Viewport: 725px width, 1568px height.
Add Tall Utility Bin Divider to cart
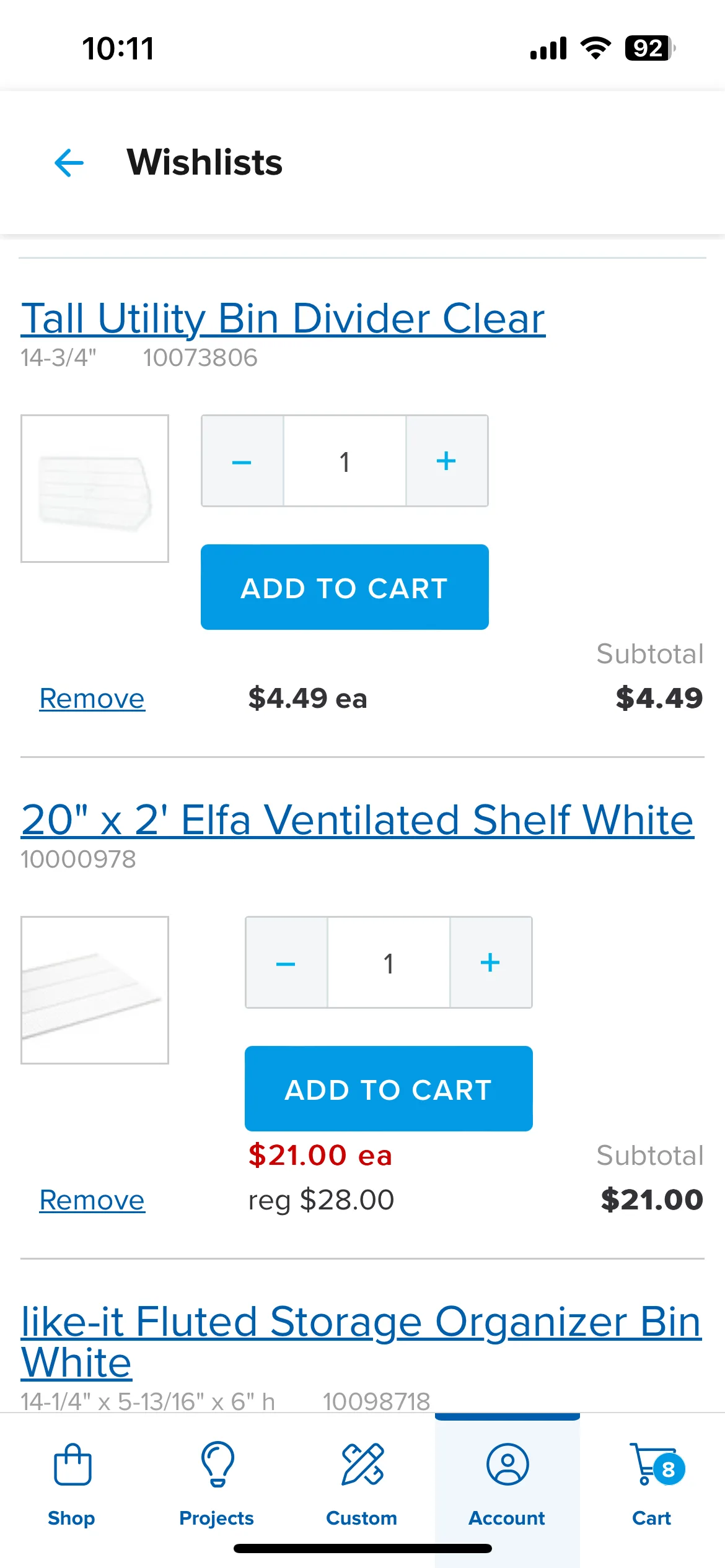pyautogui.click(x=345, y=587)
